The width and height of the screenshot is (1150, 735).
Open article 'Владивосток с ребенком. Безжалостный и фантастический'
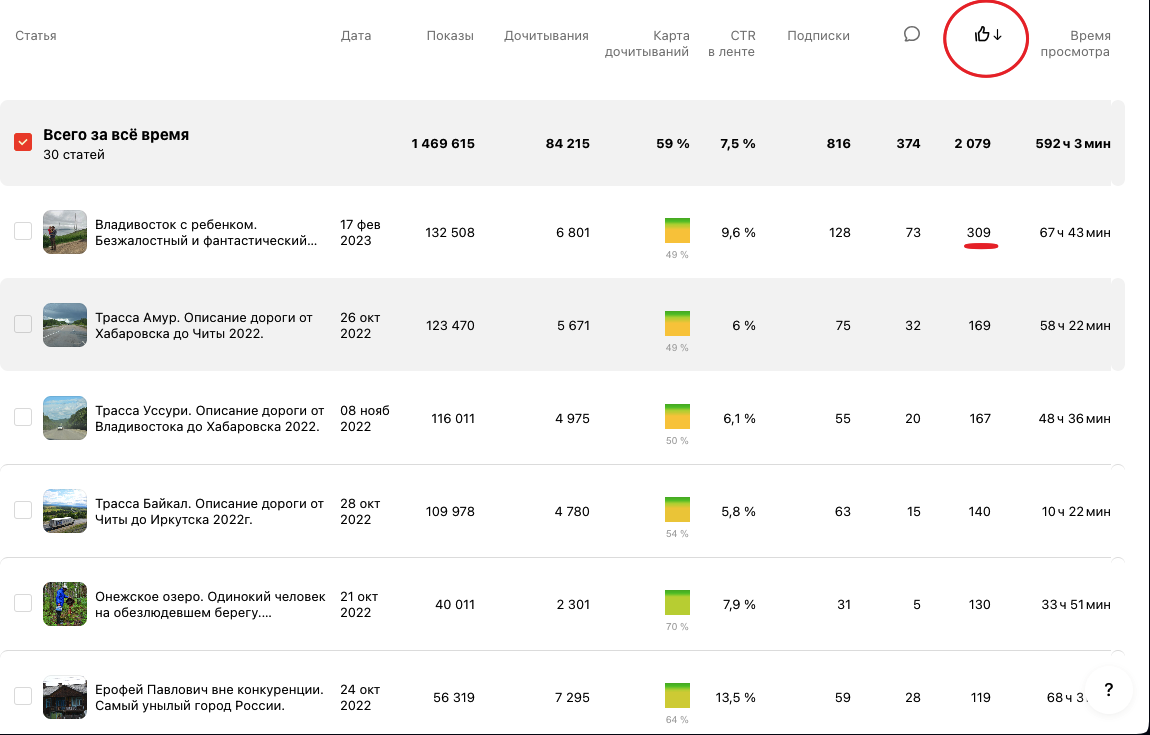coord(206,233)
